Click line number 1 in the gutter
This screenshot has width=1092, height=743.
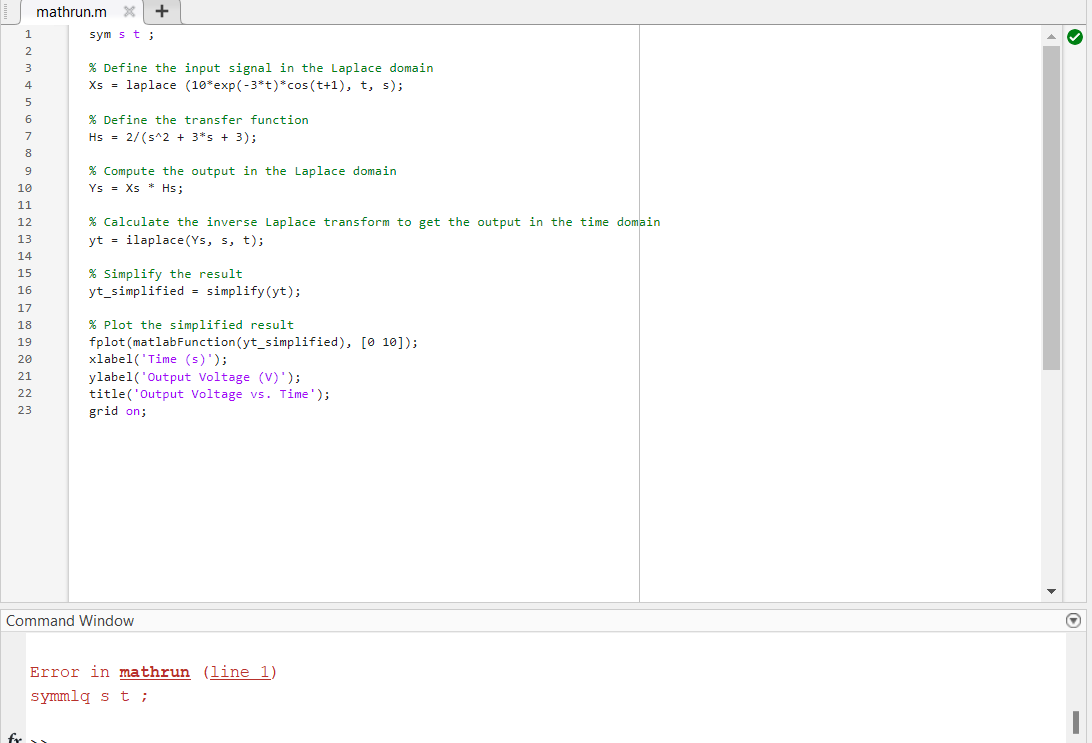pyautogui.click(x=27, y=33)
